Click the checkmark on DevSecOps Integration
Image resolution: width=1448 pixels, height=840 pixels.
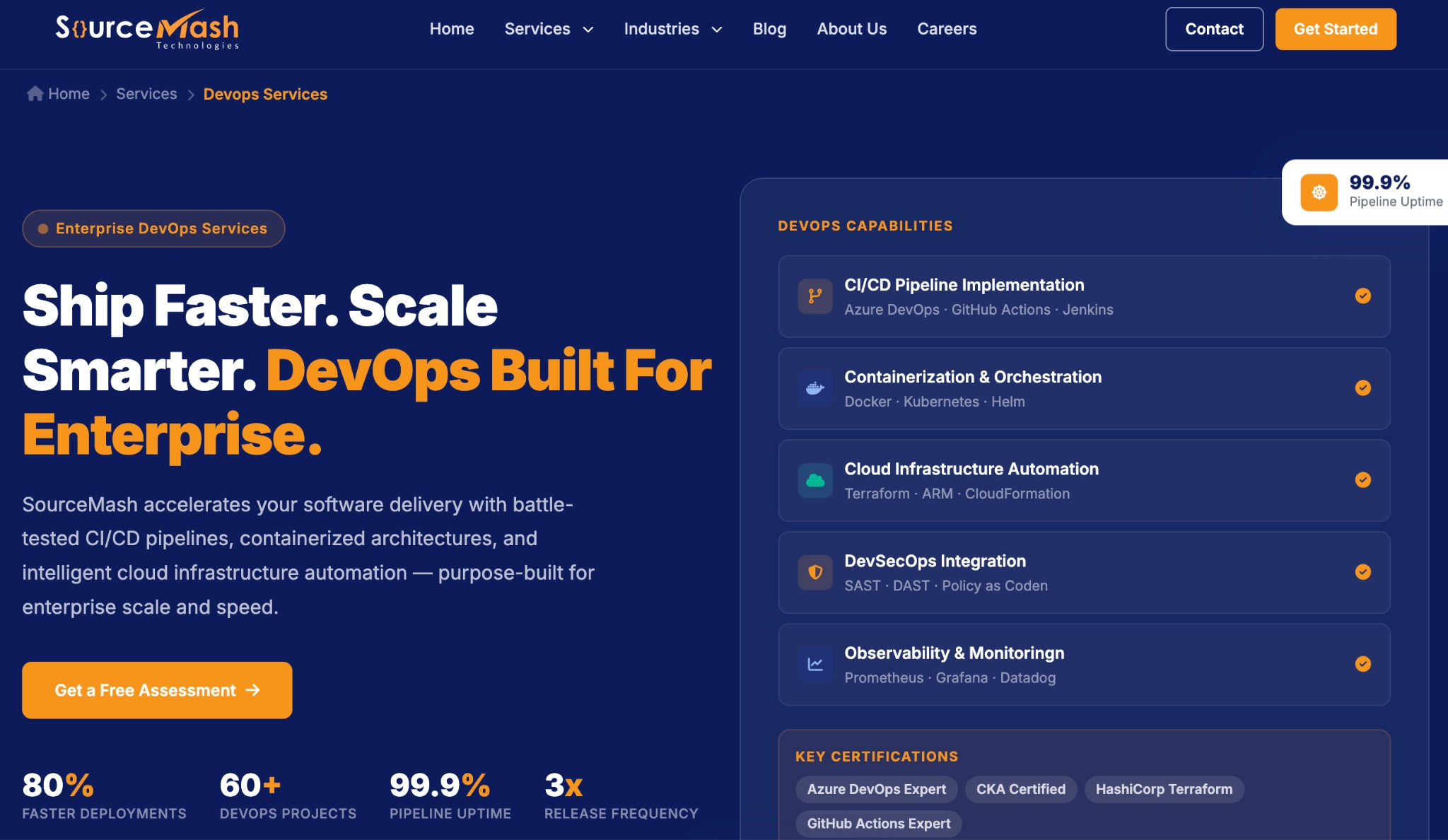(x=1362, y=572)
